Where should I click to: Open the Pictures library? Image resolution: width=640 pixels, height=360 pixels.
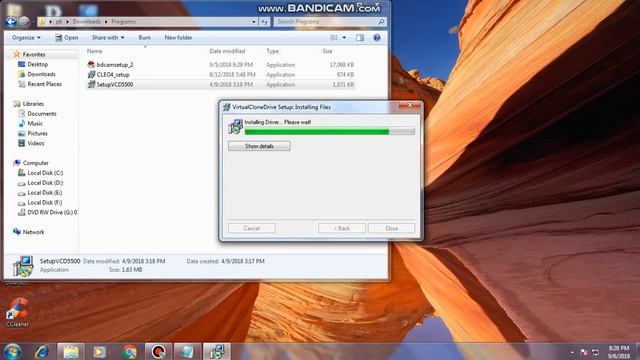click(38, 133)
